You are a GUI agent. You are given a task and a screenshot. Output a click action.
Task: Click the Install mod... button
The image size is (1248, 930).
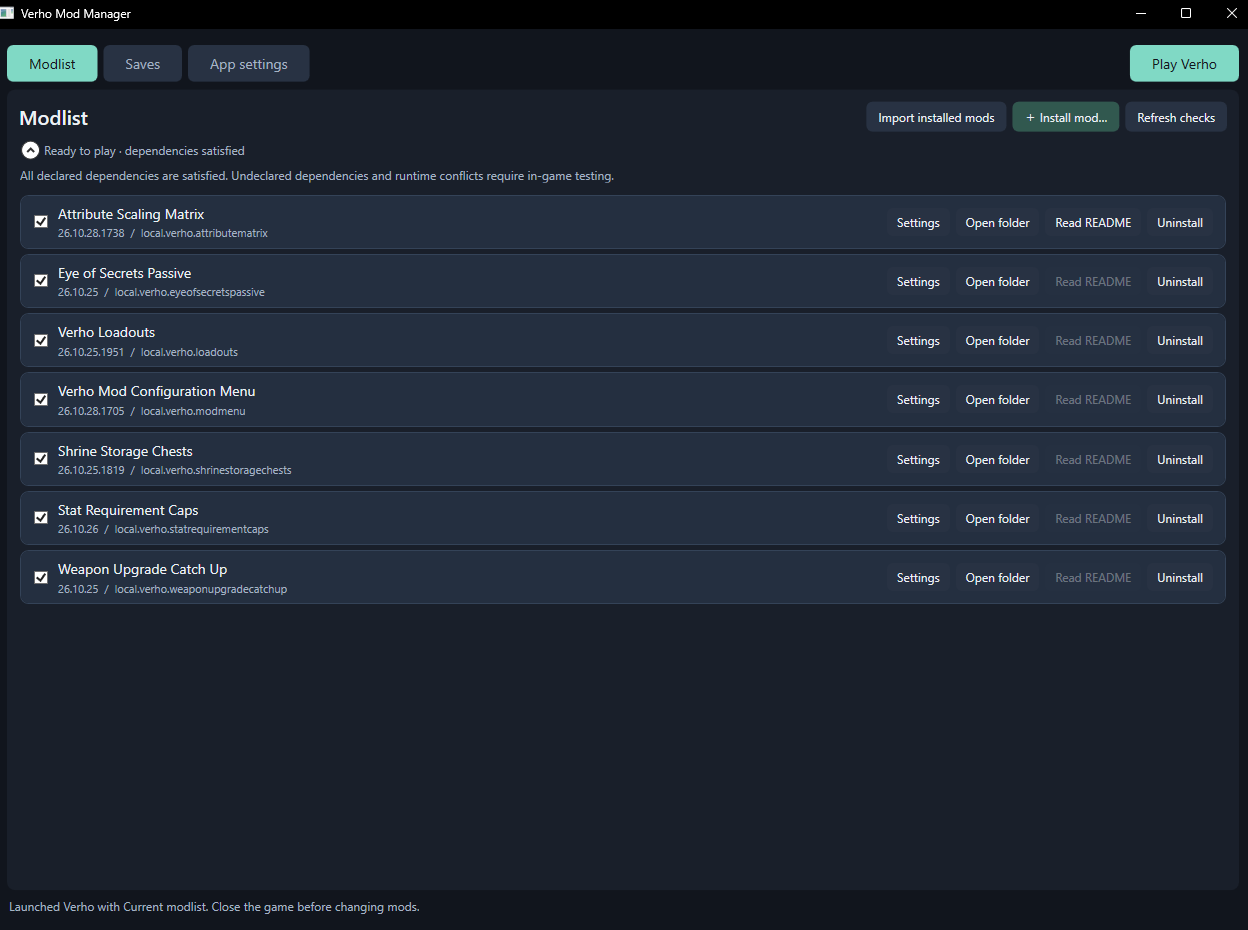click(1066, 118)
